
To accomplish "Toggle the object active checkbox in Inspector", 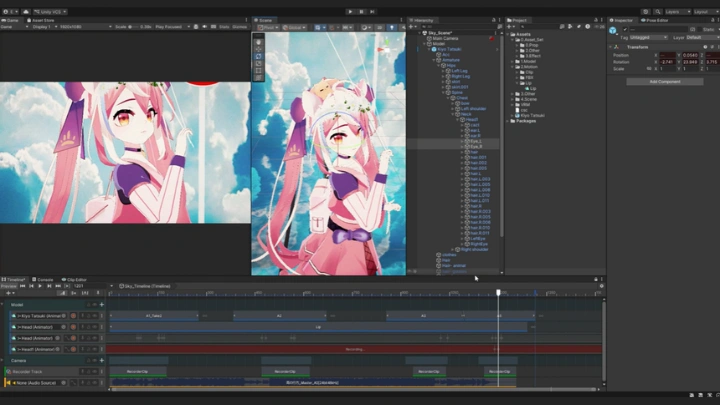I will (x=625, y=29).
